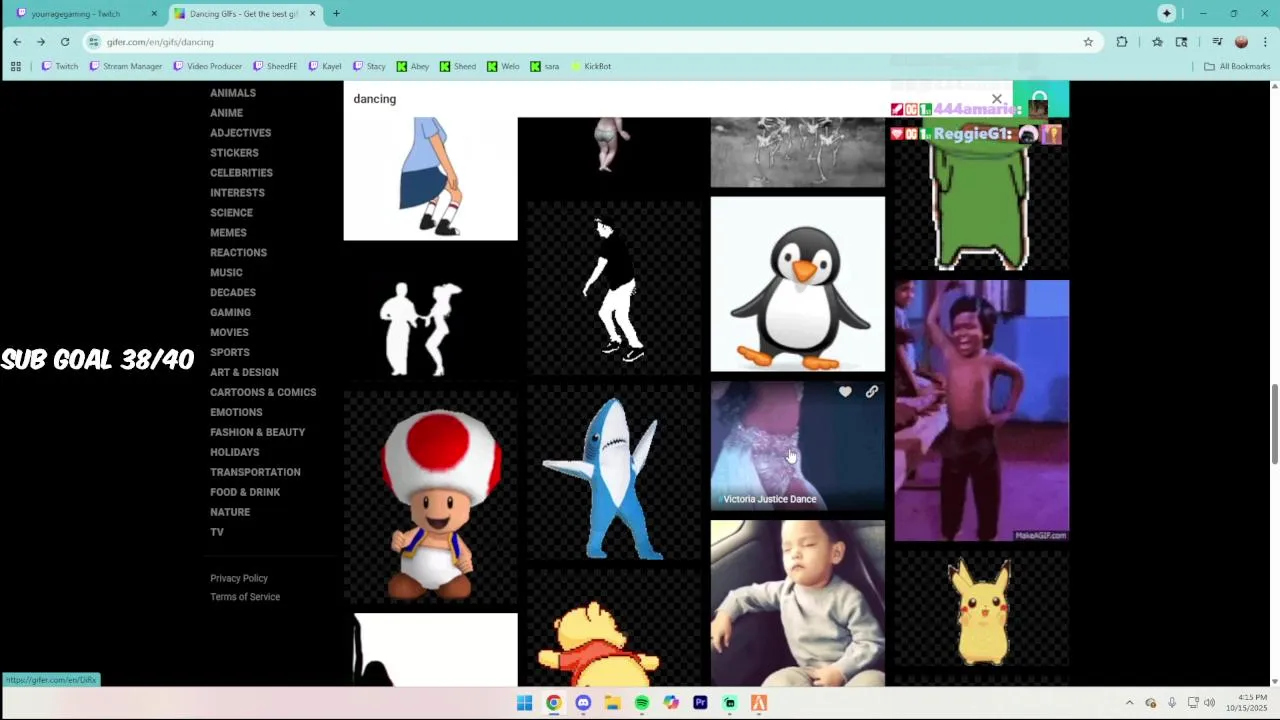Open the Gemini sparkle icon in title bar
This screenshot has height=720, width=1280.
tap(1167, 14)
